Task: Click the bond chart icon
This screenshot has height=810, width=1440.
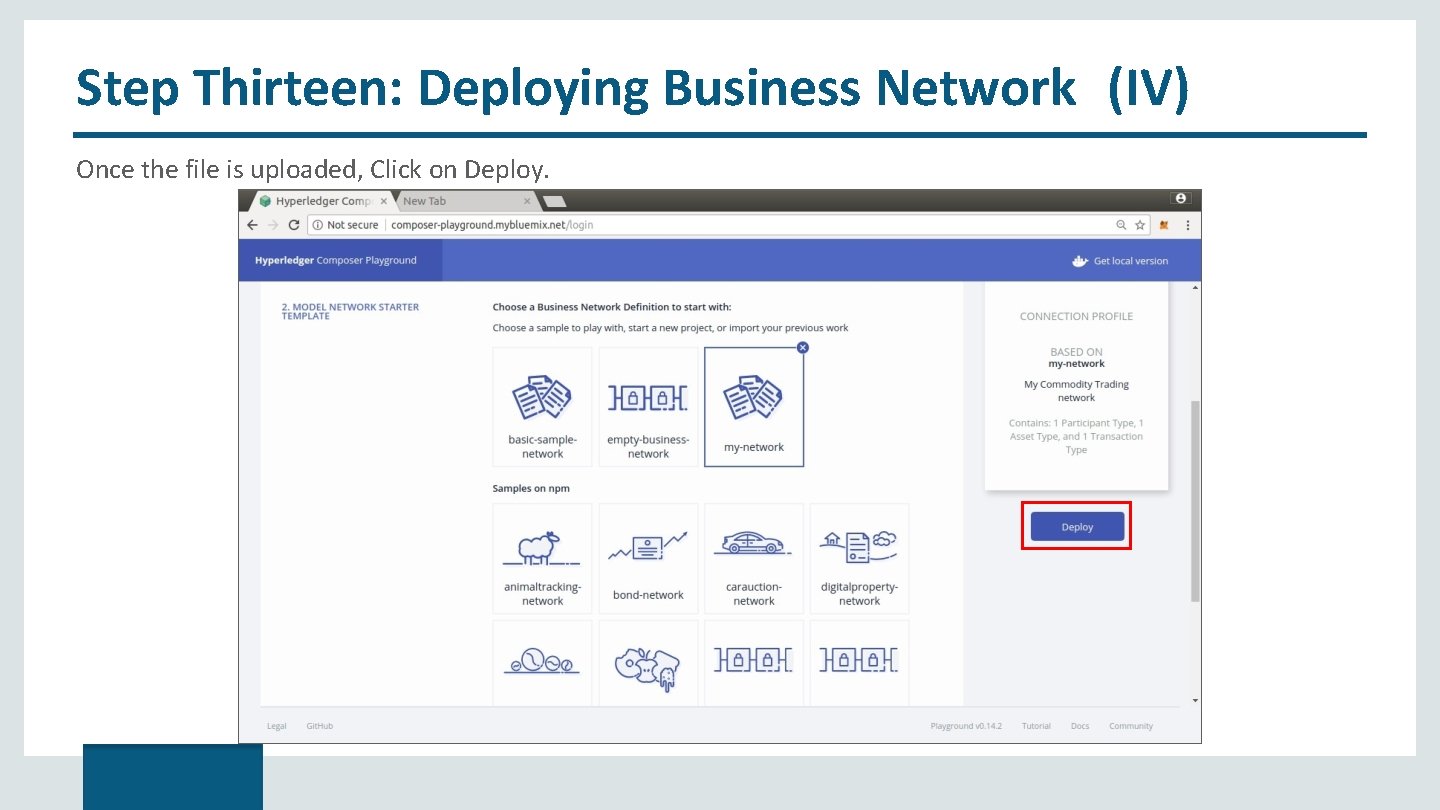Action: coord(648,546)
